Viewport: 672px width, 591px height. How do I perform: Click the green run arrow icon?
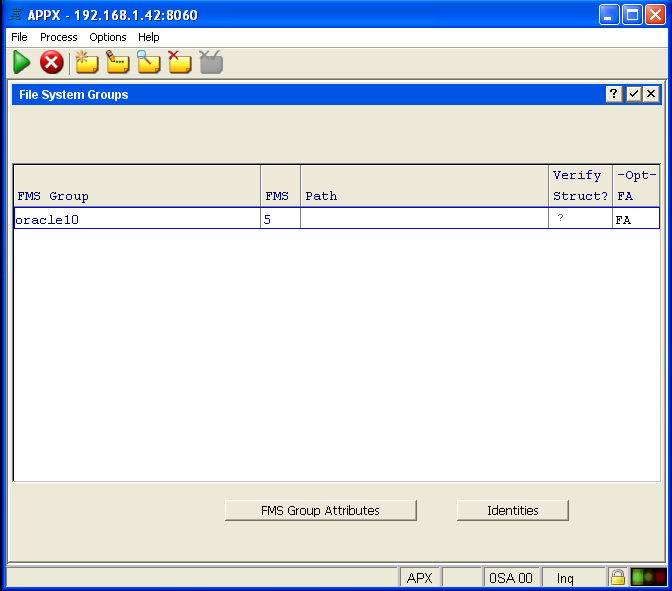coord(22,63)
